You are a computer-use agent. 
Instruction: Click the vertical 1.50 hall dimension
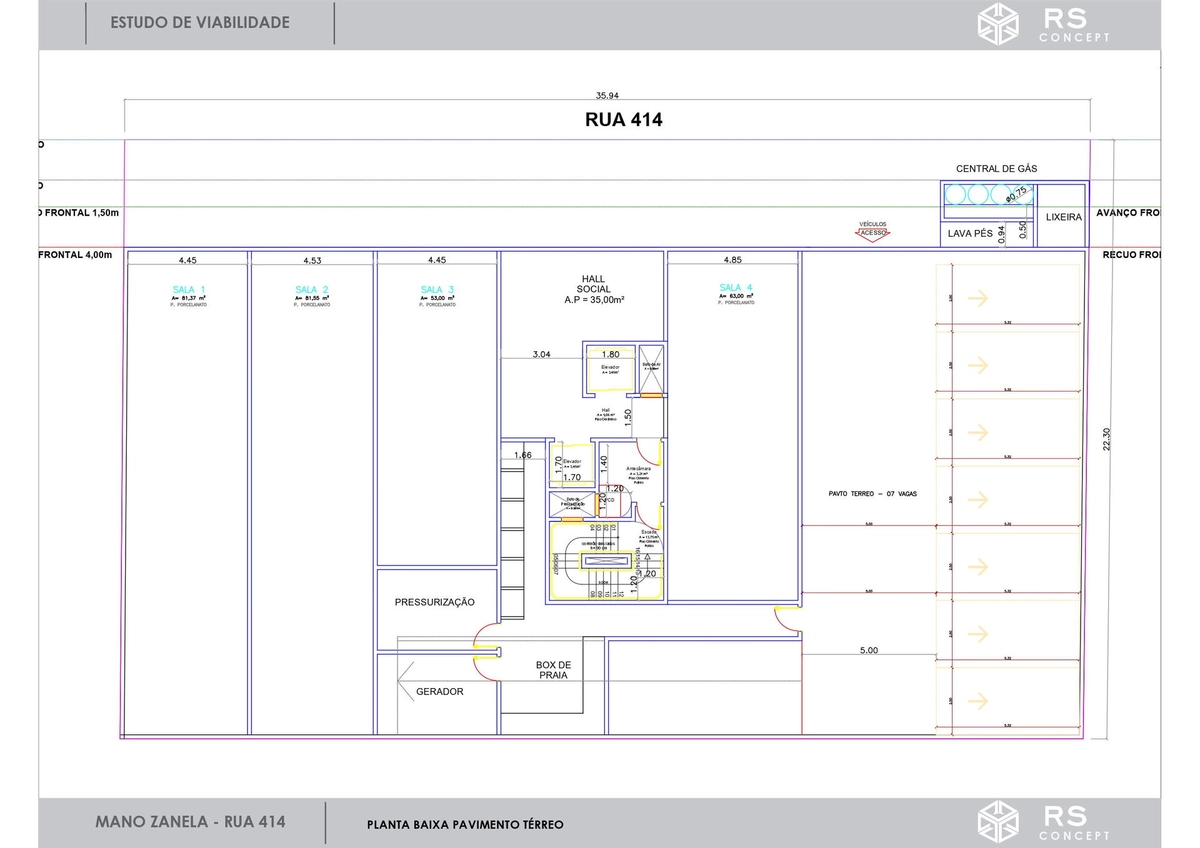[x=628, y=418]
